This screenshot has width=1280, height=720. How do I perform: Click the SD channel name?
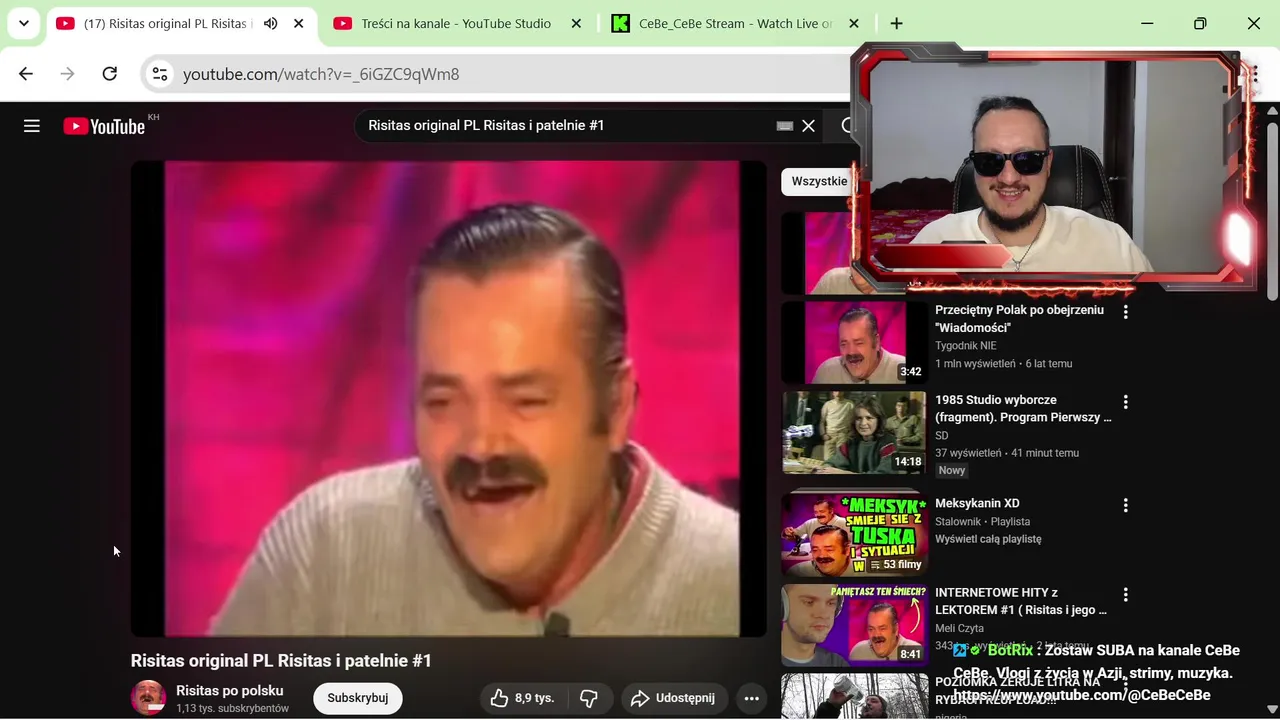[941, 435]
